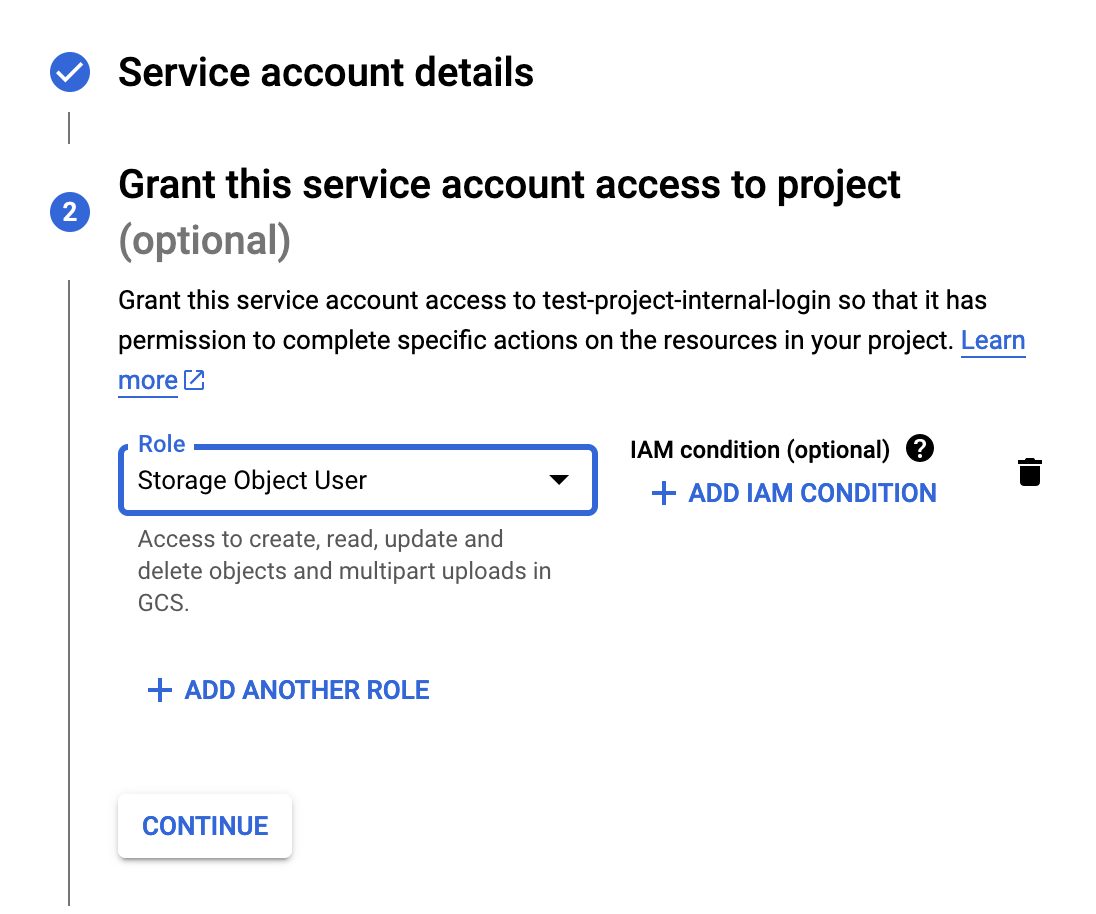Select the Grant this service account access heading
The width and height of the screenshot is (1096, 914).
[509, 185]
